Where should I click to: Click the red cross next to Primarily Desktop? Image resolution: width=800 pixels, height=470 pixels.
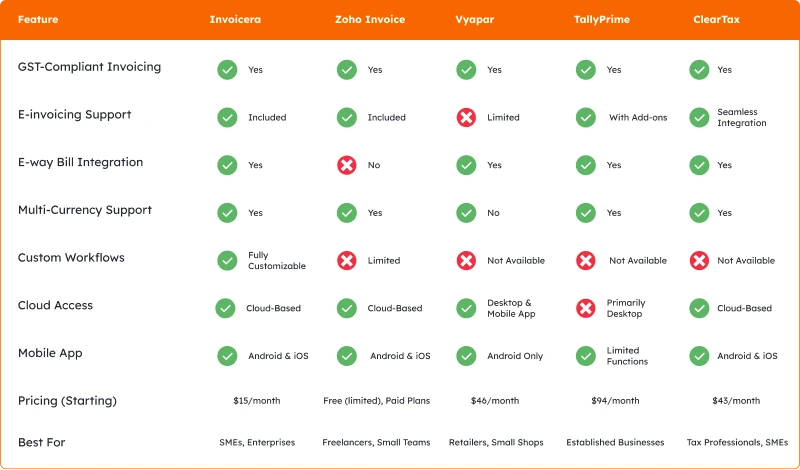[x=586, y=308]
